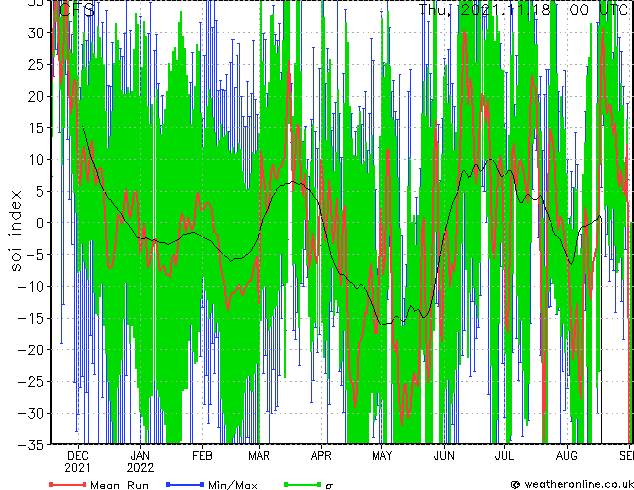This screenshot has height=490, width=634.
Task: Click the '-5' y-axis tick label
Action: (x=36, y=255)
